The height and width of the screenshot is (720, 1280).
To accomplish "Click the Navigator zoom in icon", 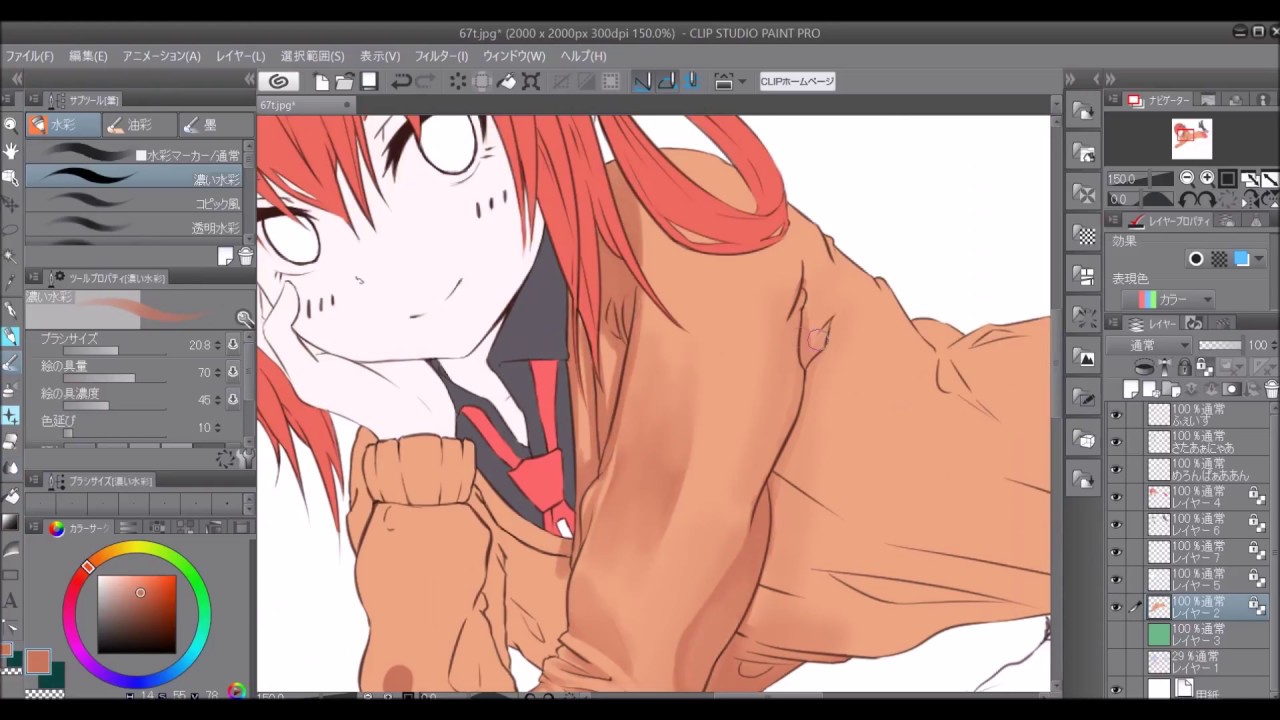I will 1207,179.
